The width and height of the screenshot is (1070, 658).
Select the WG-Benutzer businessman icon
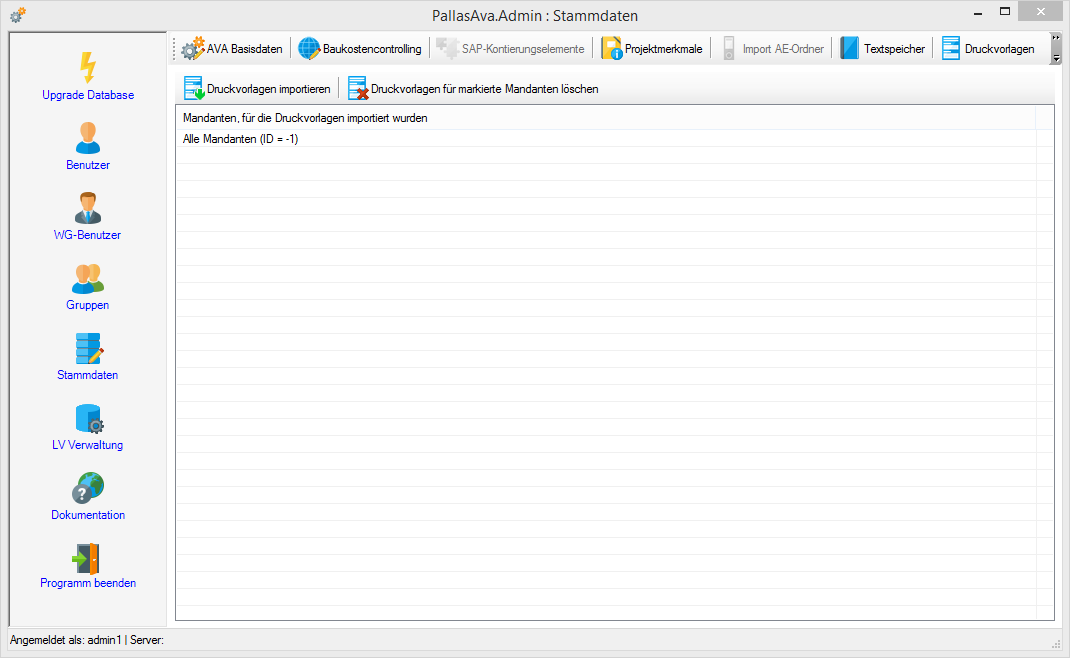point(88,208)
